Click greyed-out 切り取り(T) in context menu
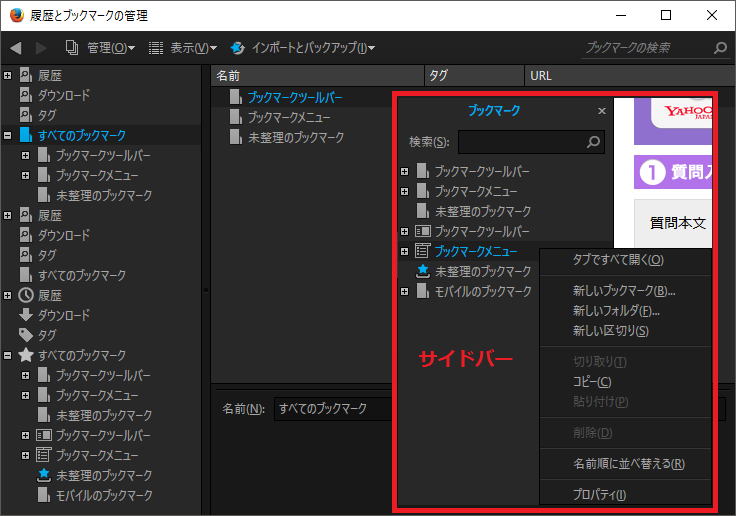Viewport: 736px width, 516px height. click(625, 362)
